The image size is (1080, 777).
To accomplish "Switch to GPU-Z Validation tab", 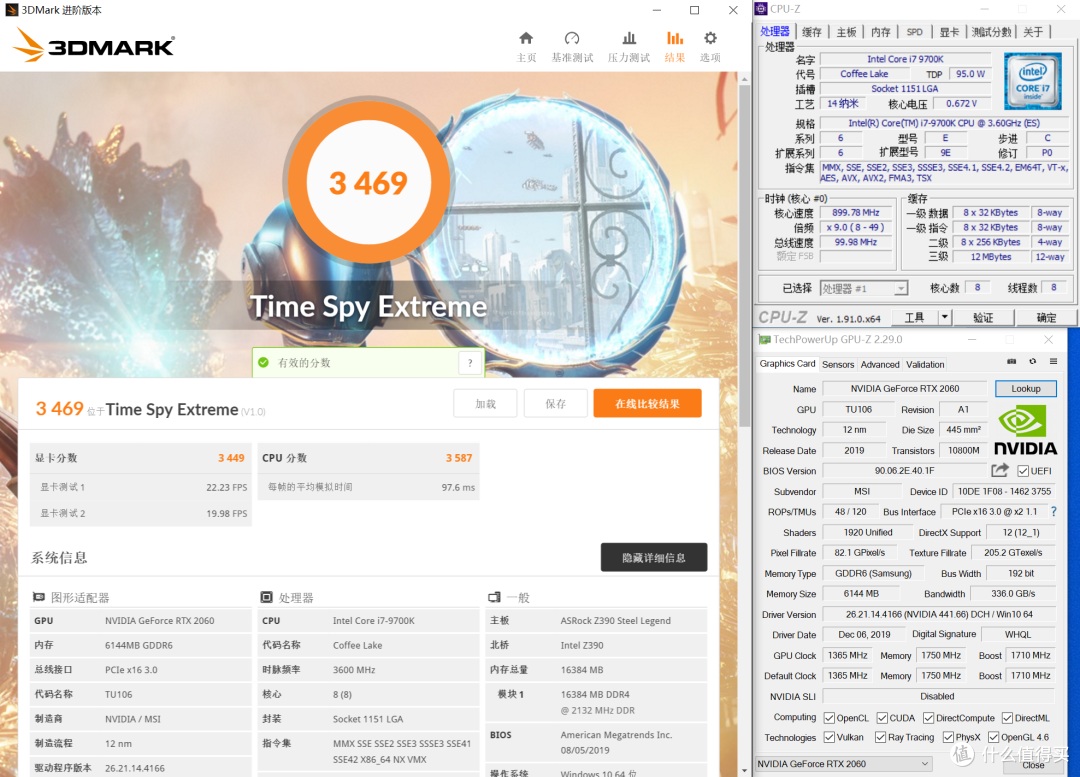I will coord(925,364).
